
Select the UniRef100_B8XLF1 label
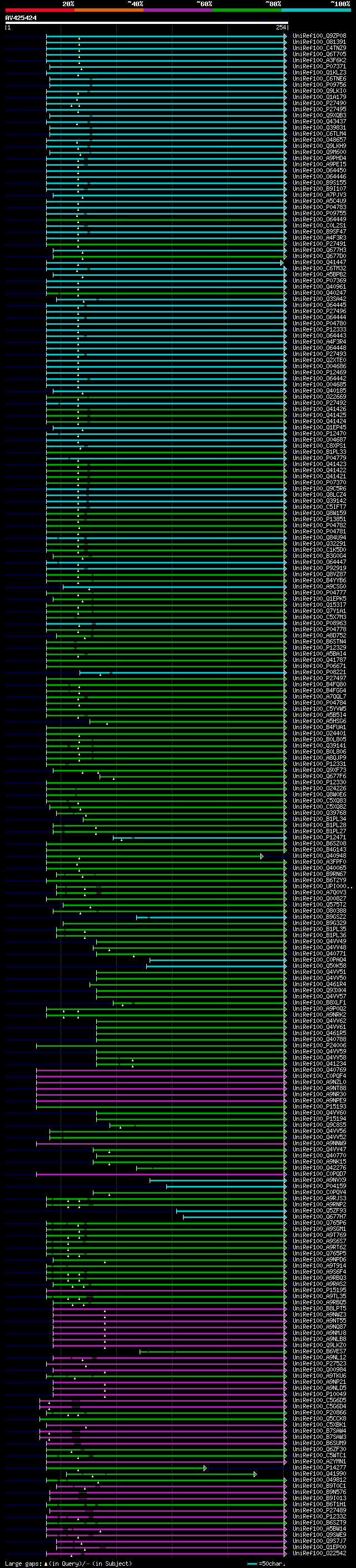tap(319, 1002)
